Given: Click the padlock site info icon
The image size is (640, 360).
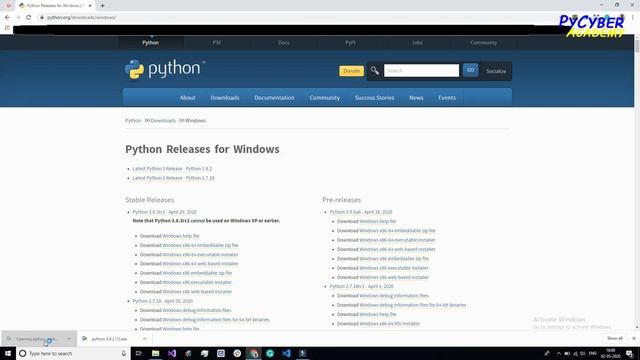Looking at the screenshot, I should coord(42,18).
